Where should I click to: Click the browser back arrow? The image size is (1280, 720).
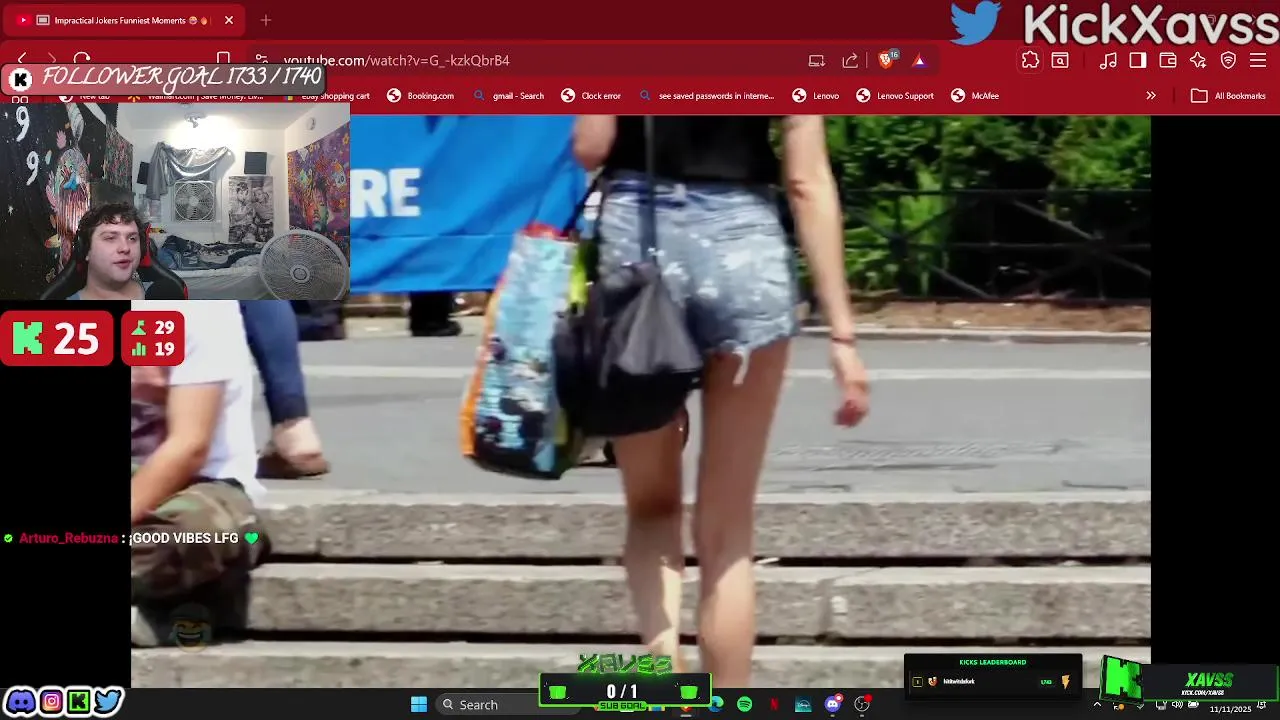point(22,60)
